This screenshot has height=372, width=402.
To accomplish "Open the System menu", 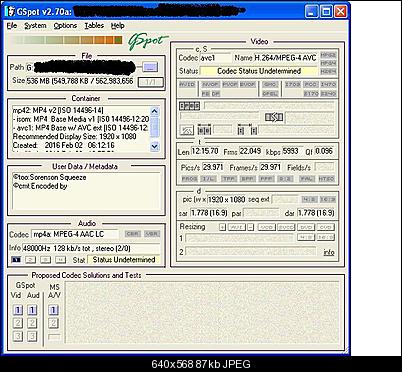I will pyautogui.click(x=35, y=26).
